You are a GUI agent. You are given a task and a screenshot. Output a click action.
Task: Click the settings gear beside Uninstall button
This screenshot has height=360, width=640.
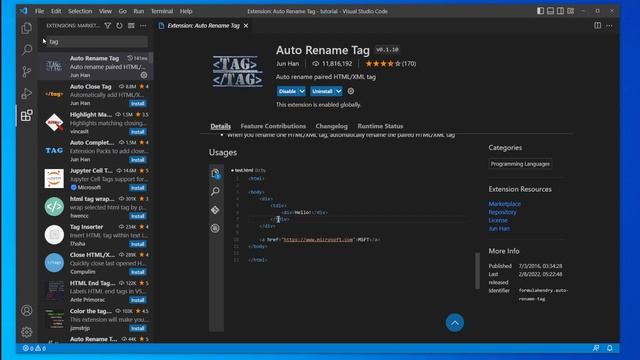coord(351,91)
